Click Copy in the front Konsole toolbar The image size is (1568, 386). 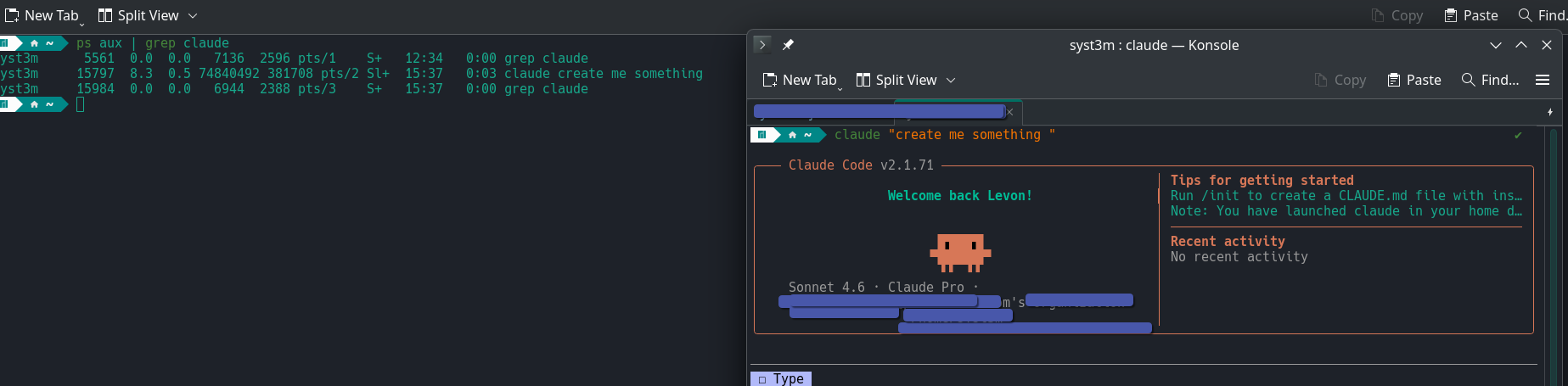point(1340,80)
